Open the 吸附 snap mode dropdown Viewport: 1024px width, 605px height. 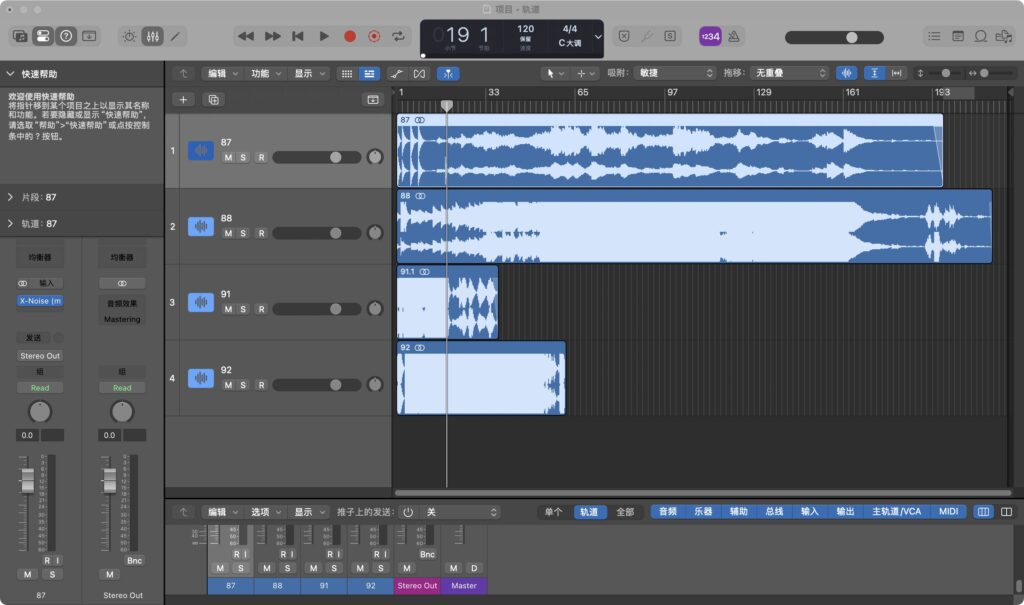676,73
